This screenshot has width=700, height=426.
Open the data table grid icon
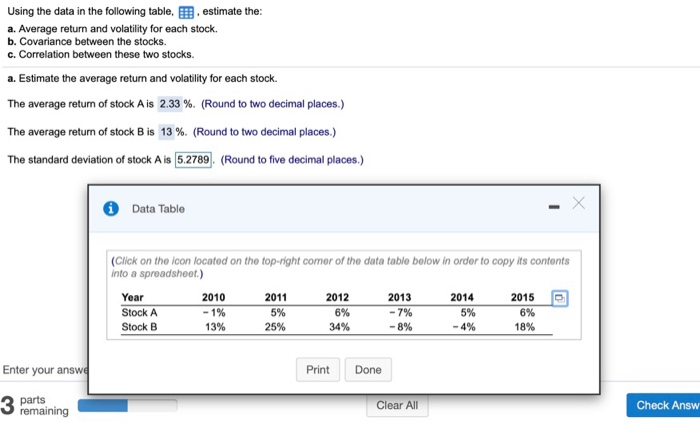[x=188, y=14]
